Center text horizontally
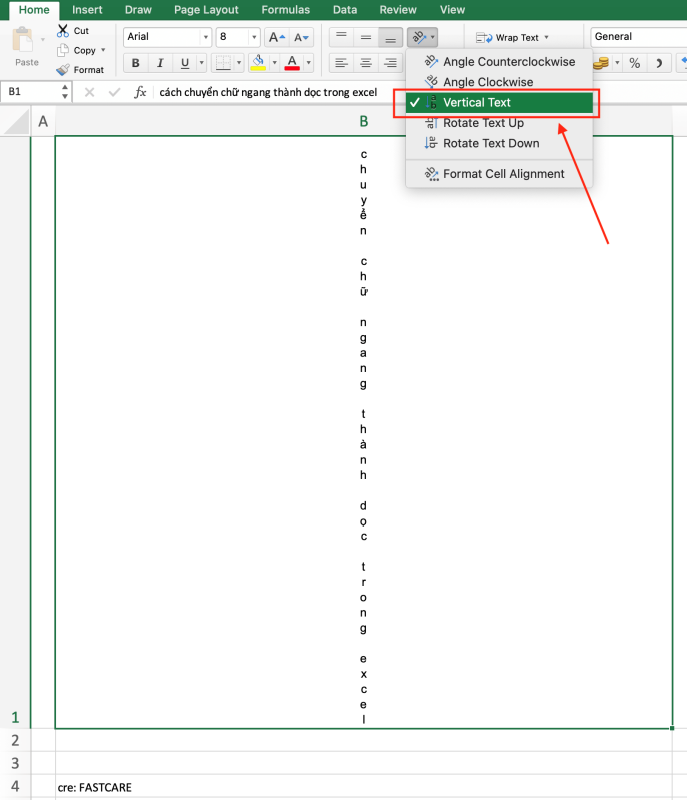 [366, 63]
